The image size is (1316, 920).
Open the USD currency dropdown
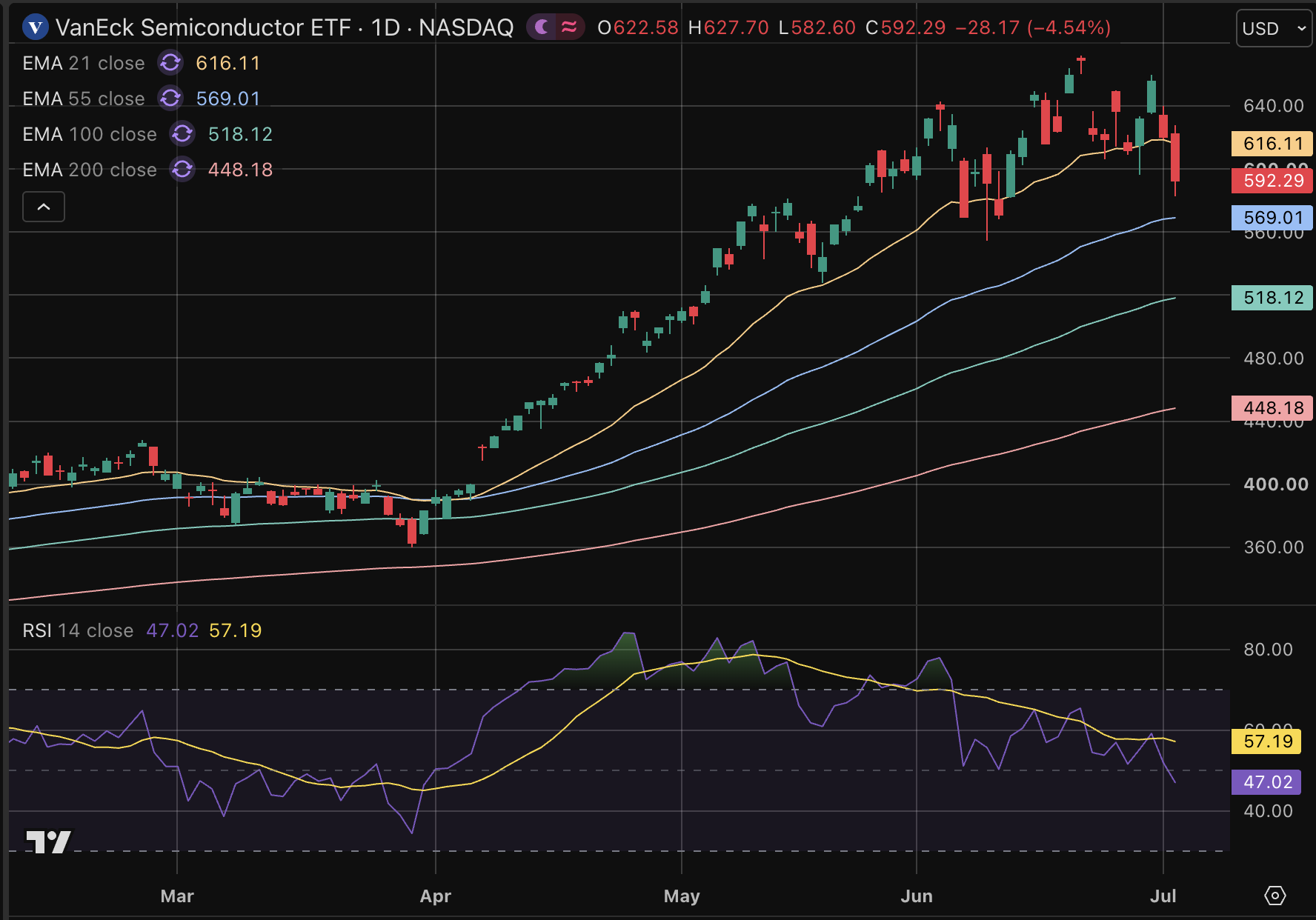1274,29
